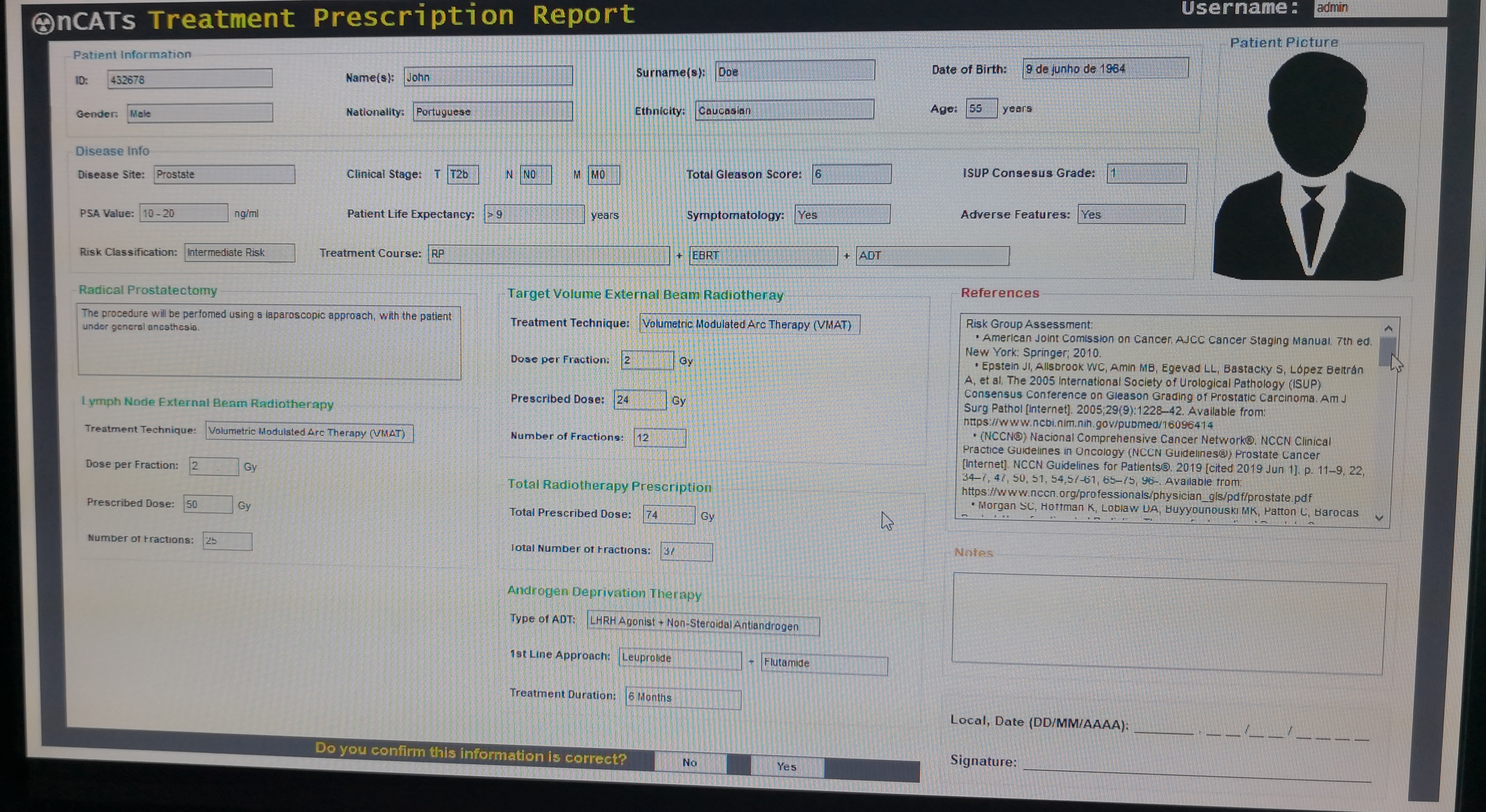Click the Risk Classification Intermediate Risk field

coord(239,253)
